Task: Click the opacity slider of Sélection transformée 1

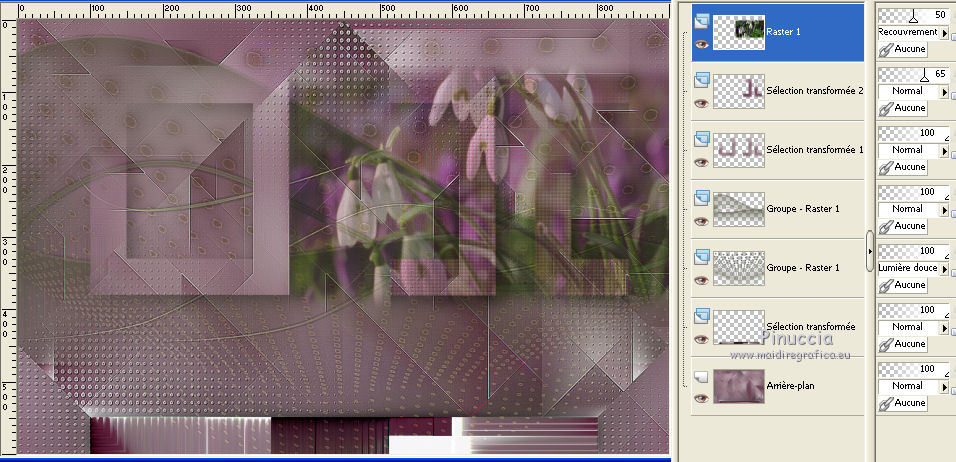Action: click(x=913, y=133)
